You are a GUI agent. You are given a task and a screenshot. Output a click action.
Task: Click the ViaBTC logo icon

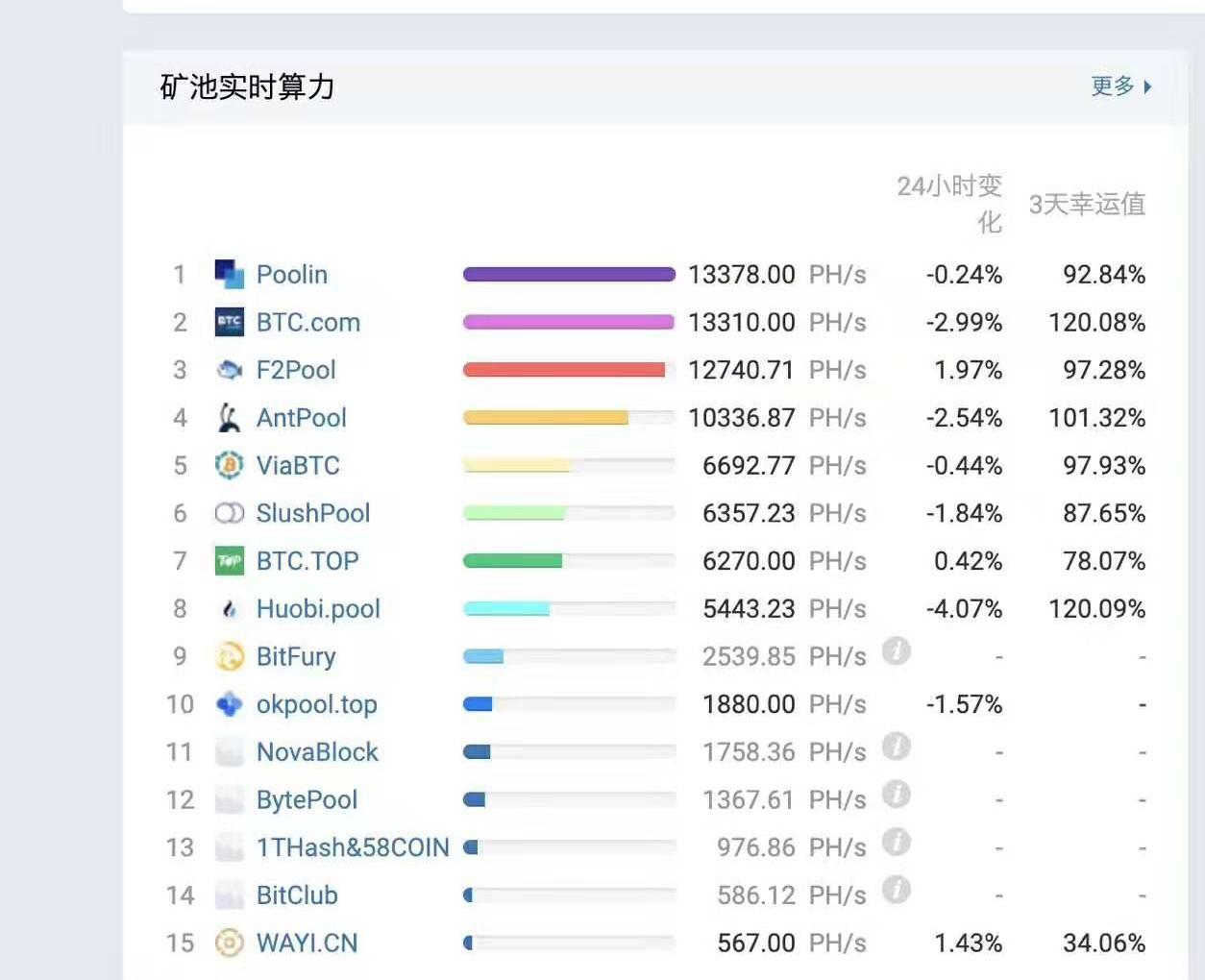(x=229, y=465)
